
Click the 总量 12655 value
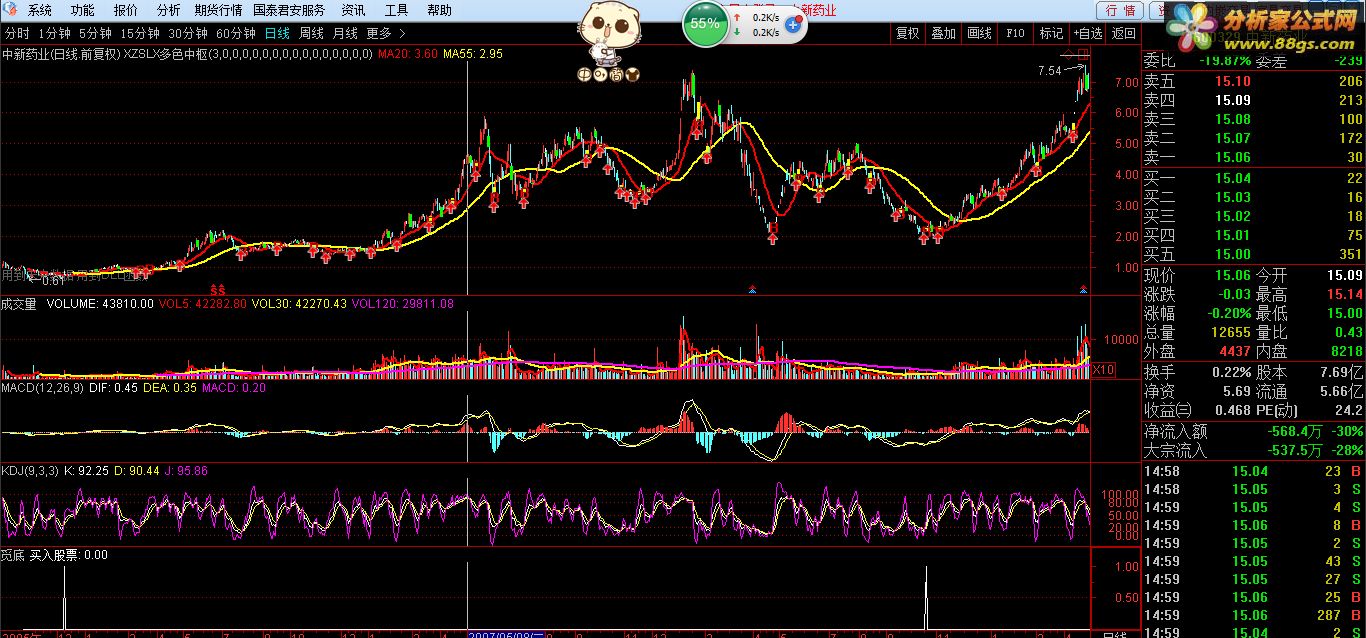pyautogui.click(x=1232, y=332)
